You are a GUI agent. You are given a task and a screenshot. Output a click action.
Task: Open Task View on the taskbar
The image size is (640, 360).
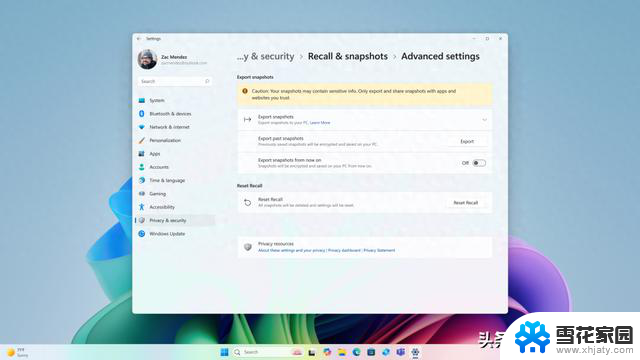(312, 352)
